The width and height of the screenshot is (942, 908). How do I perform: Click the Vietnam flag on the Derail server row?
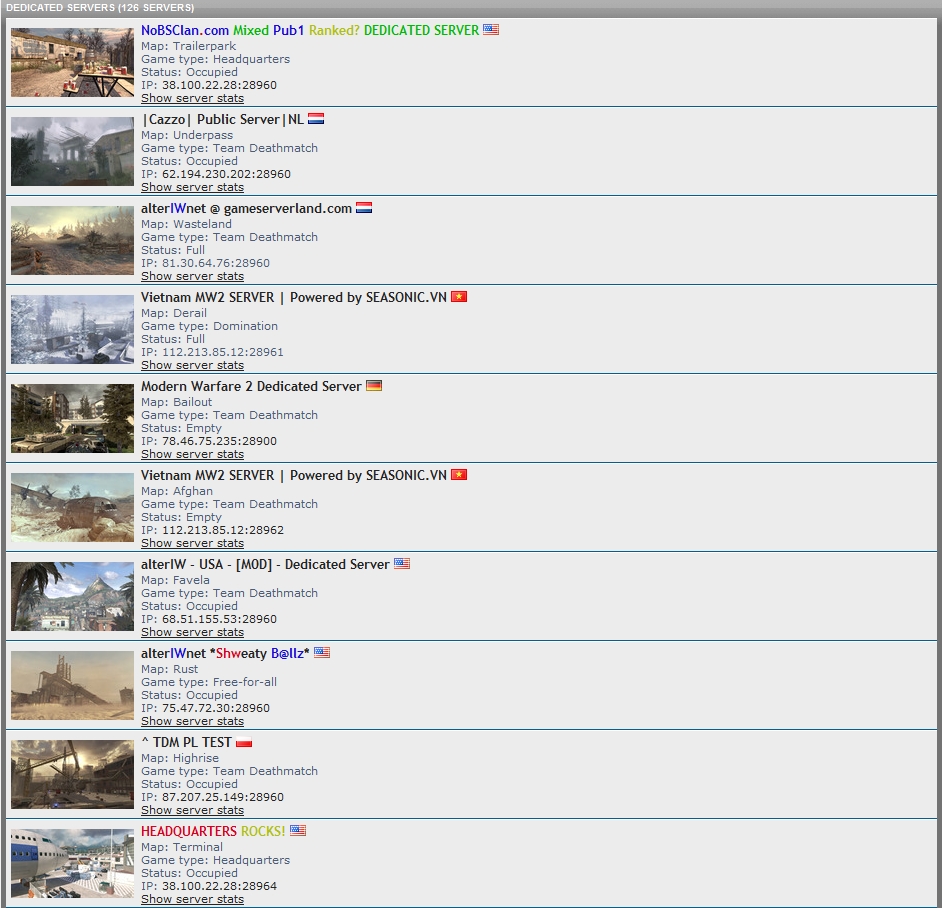tap(459, 297)
